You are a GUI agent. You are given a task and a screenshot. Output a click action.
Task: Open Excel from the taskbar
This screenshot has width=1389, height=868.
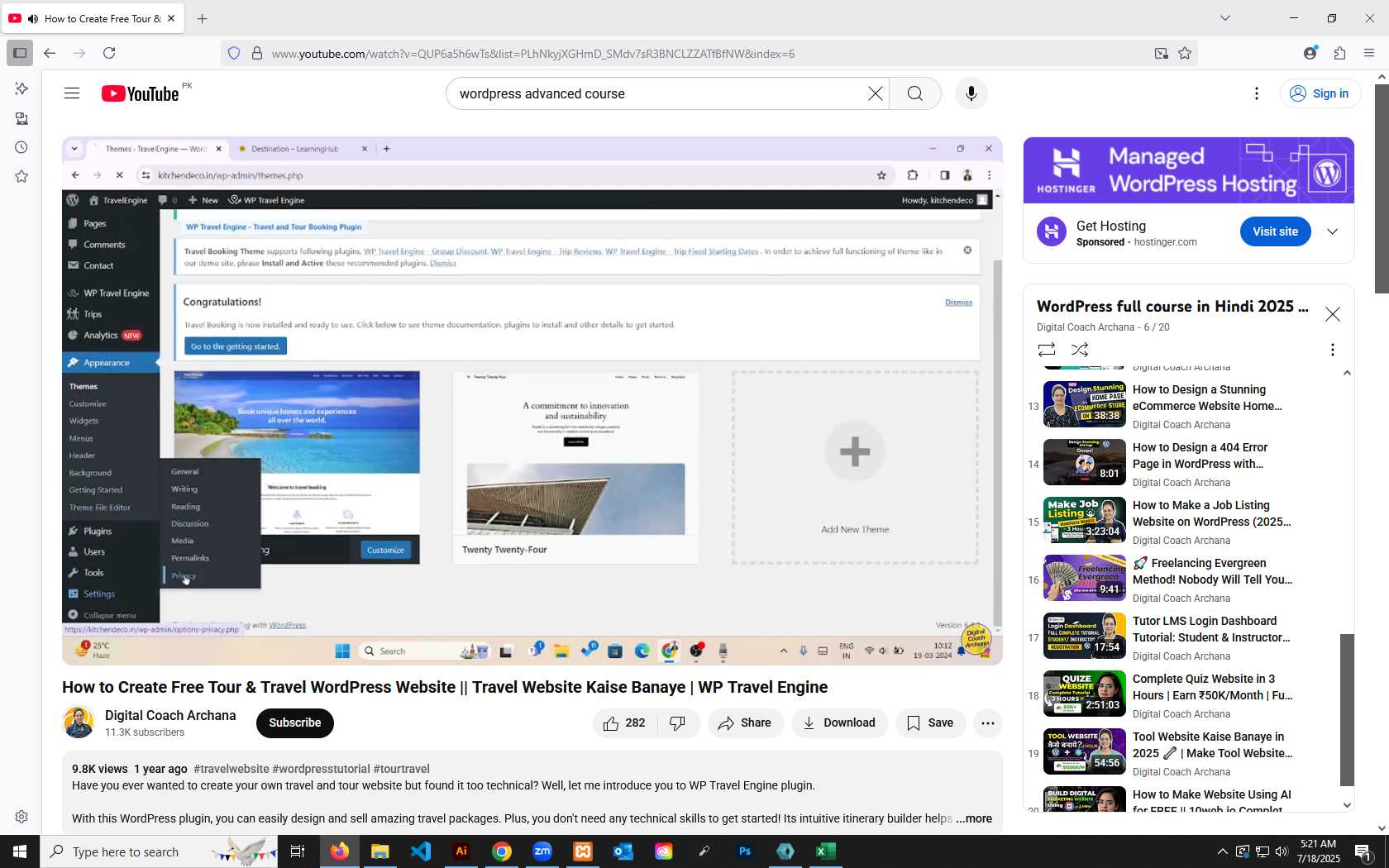point(826,851)
